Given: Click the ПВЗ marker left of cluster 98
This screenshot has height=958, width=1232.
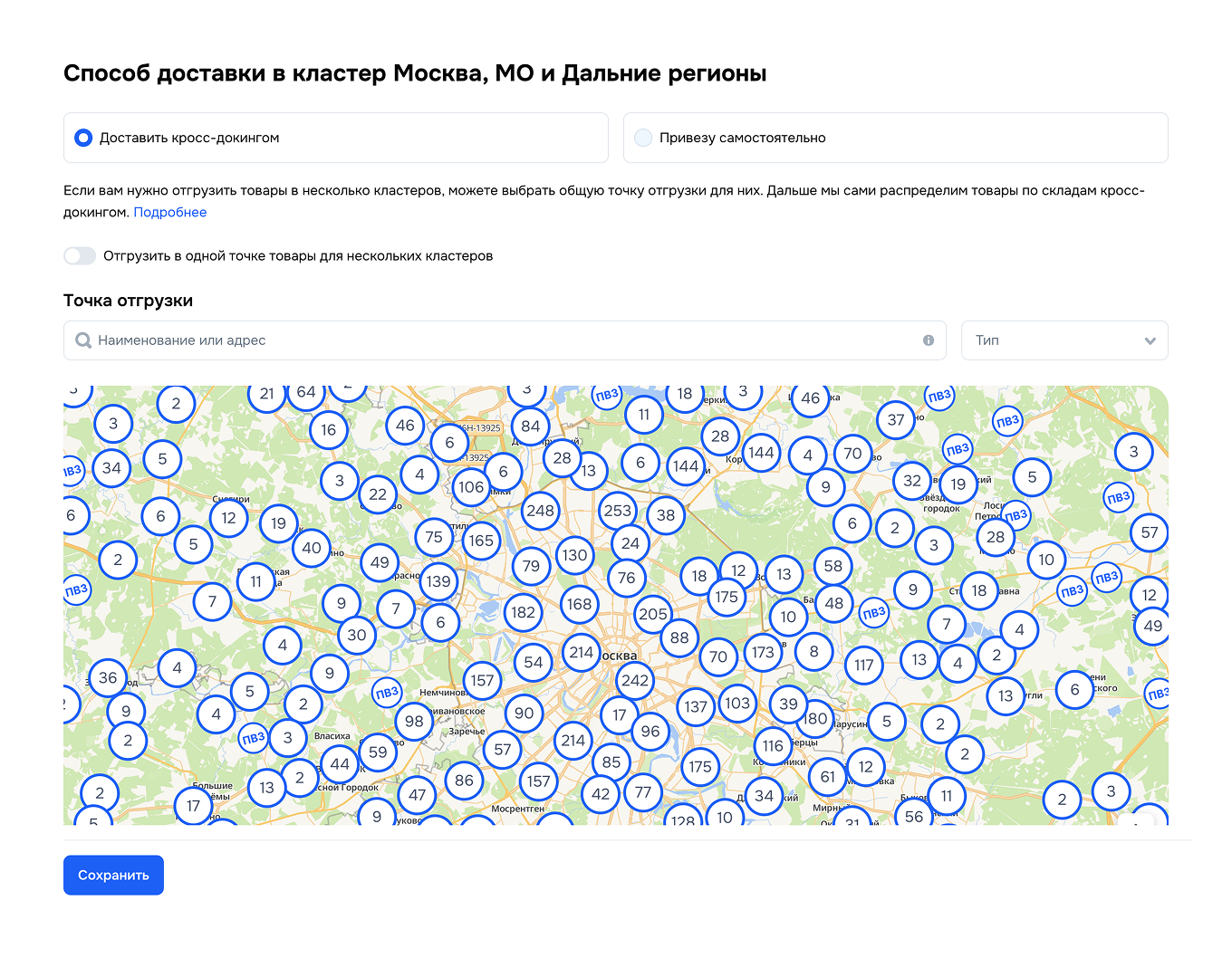Looking at the screenshot, I should [387, 693].
